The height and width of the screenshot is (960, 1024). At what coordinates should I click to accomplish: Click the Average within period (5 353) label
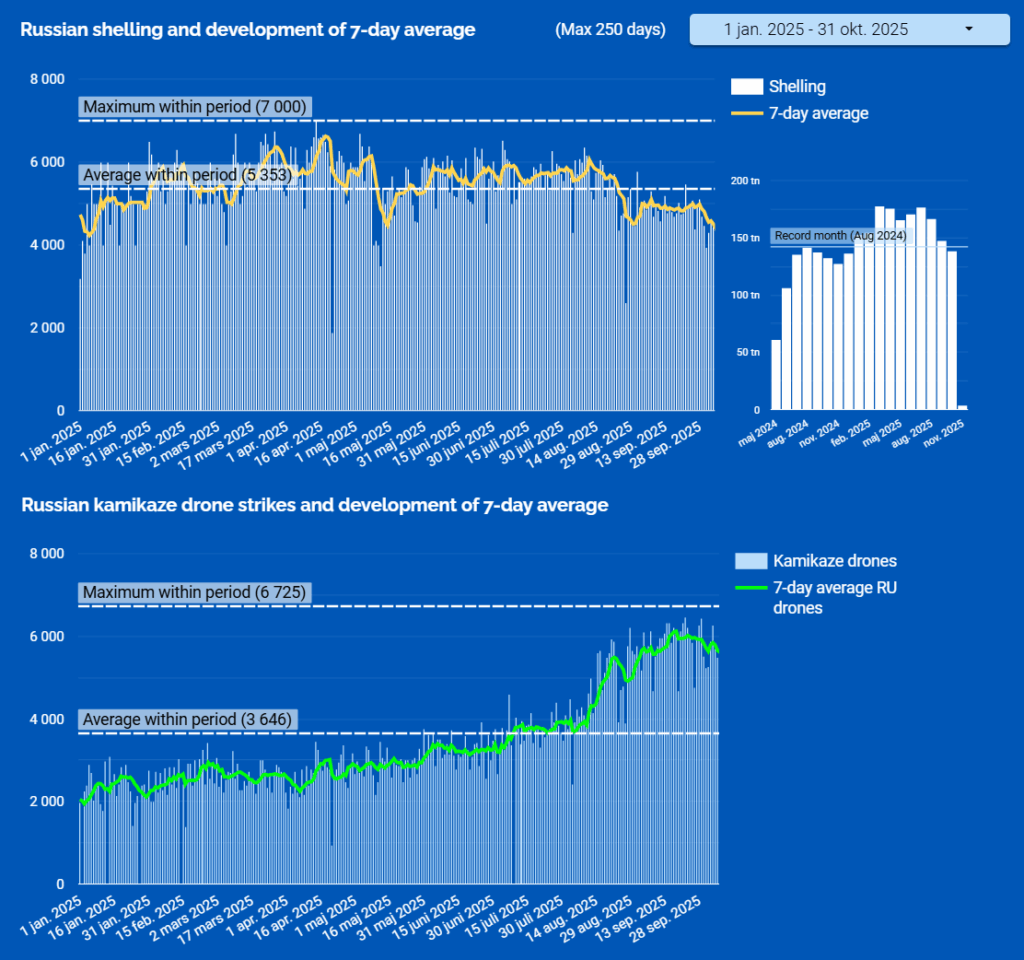point(187,175)
